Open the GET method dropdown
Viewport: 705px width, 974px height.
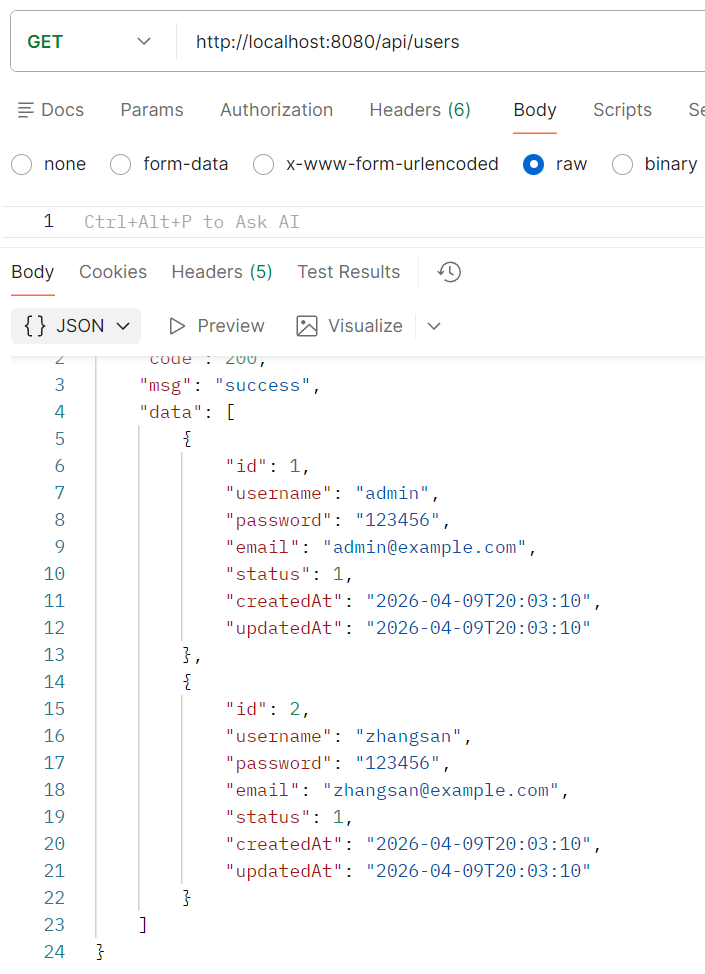[90, 42]
